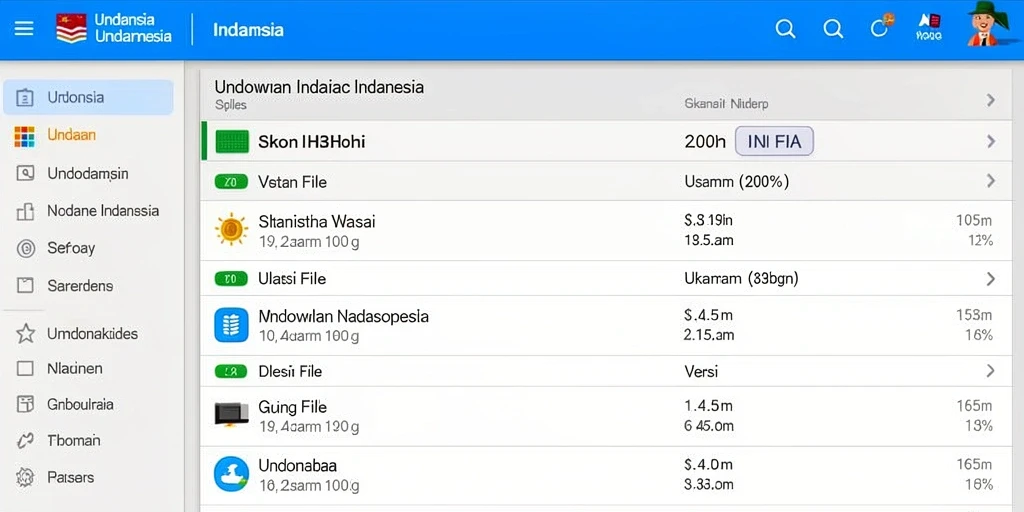
Task: Click the Guing File entry name
Action: click(293, 408)
